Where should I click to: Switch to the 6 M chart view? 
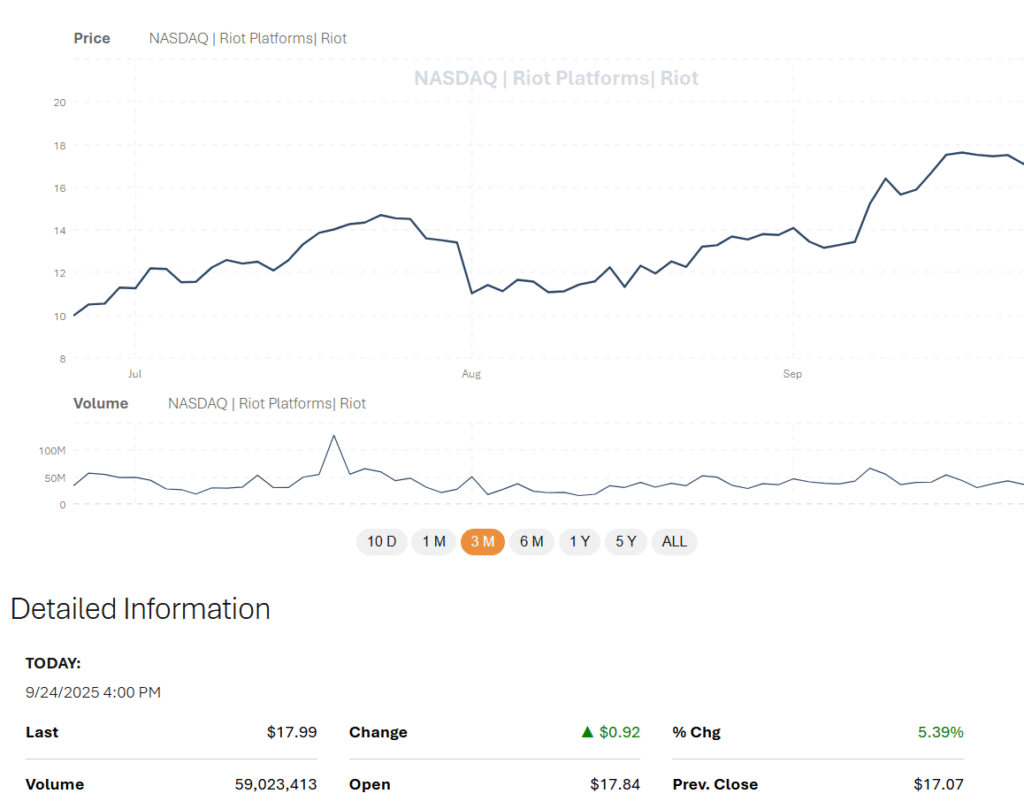click(531, 541)
